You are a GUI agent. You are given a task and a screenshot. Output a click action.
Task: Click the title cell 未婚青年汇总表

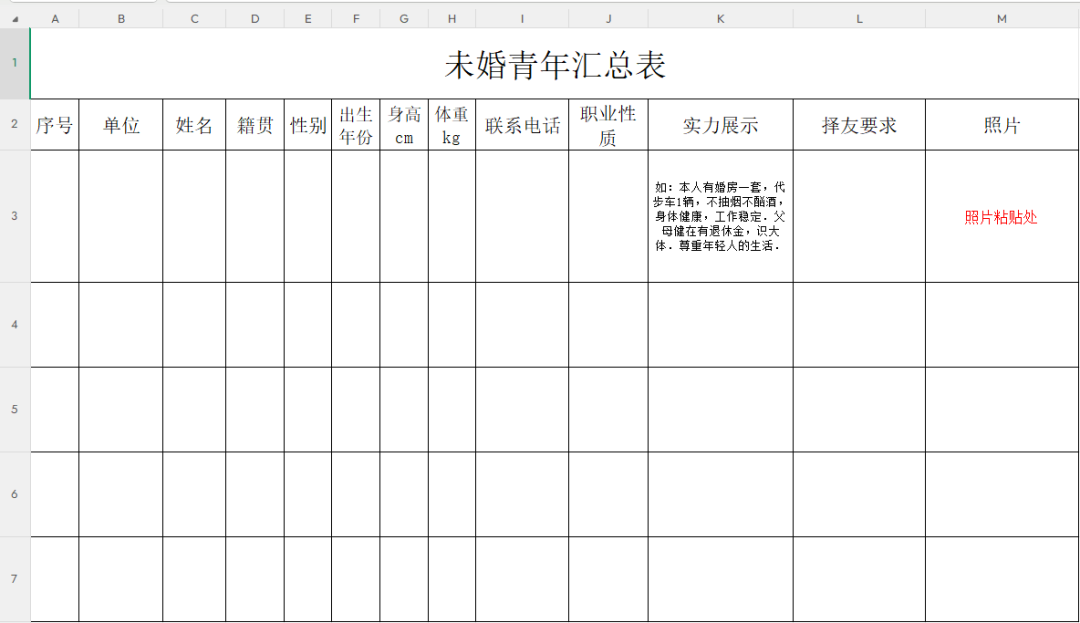click(555, 64)
